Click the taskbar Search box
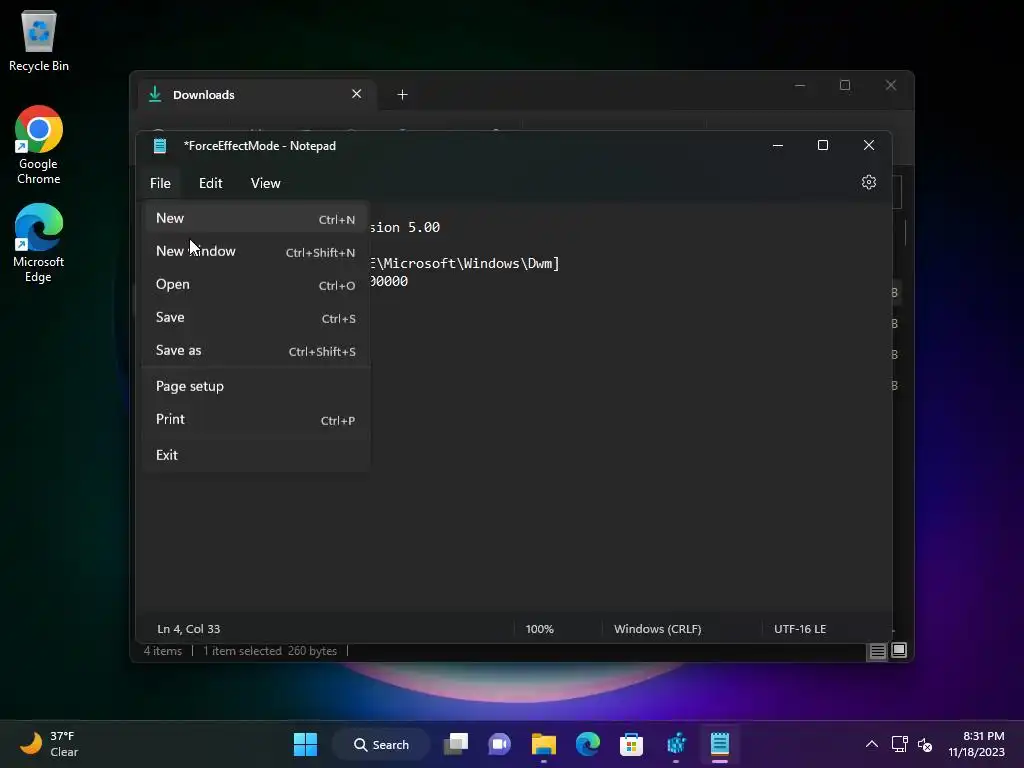 coord(381,744)
